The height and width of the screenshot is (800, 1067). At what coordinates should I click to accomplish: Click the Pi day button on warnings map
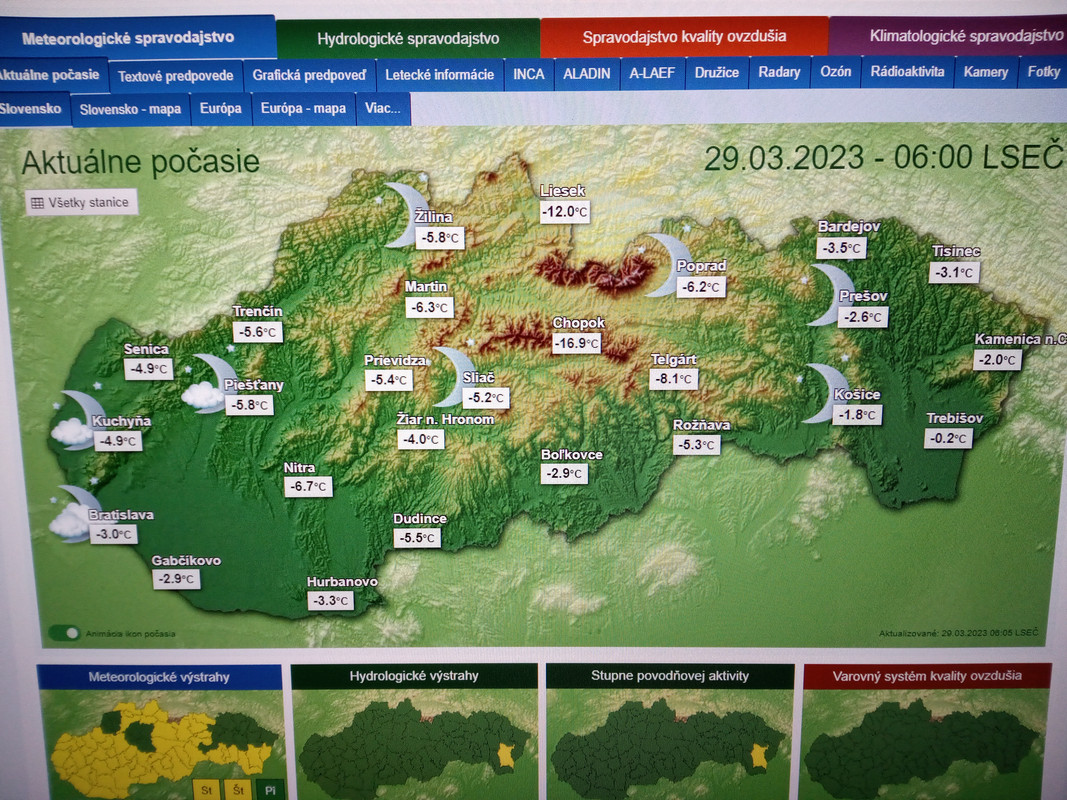point(269,790)
